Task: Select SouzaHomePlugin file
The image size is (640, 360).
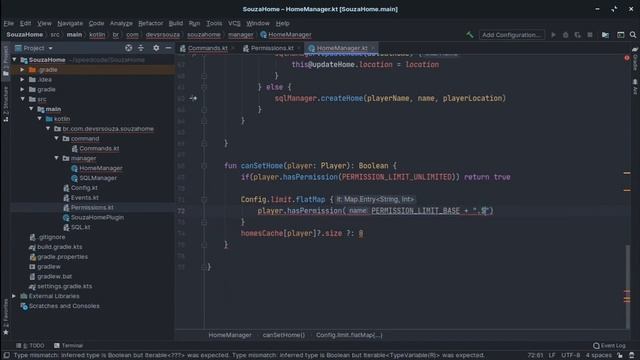Action: click(x=97, y=218)
